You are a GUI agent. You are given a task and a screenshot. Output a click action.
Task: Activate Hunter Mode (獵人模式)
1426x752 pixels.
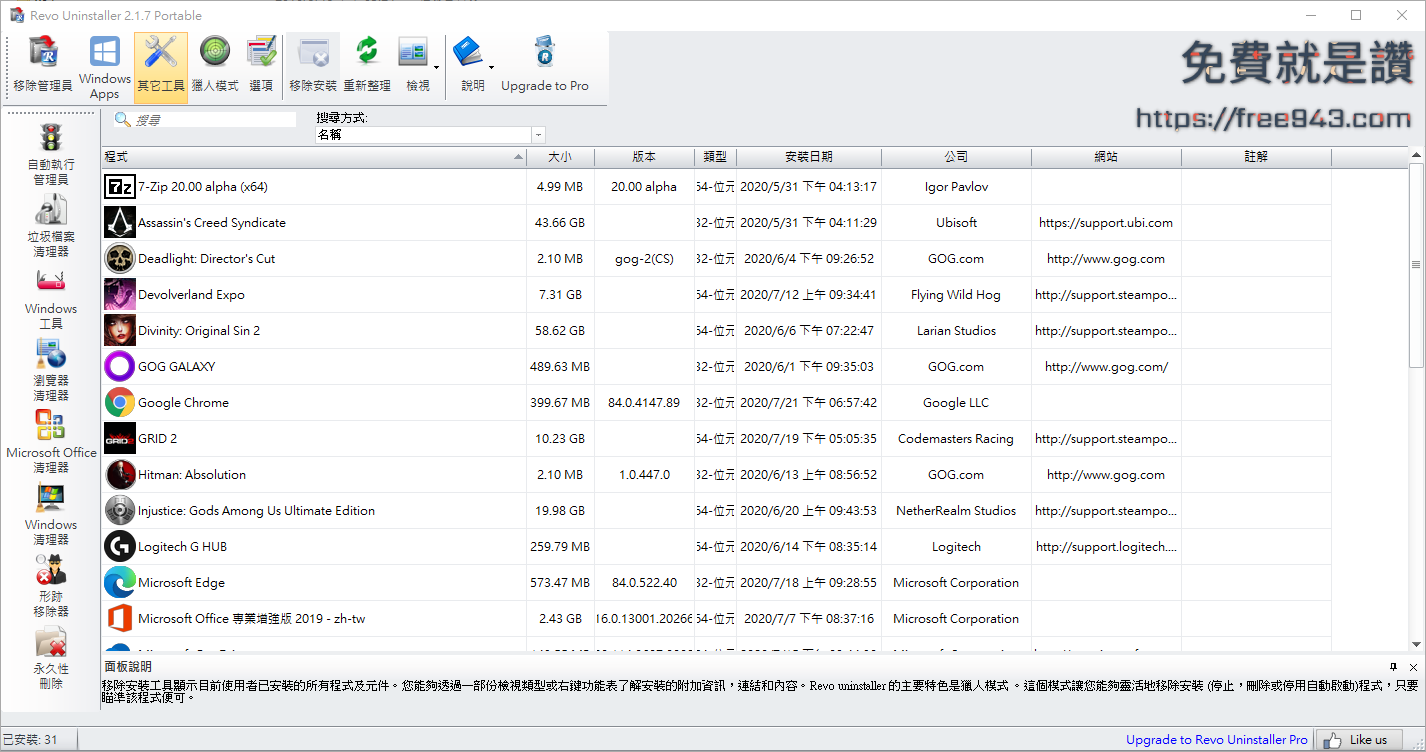coord(214,62)
